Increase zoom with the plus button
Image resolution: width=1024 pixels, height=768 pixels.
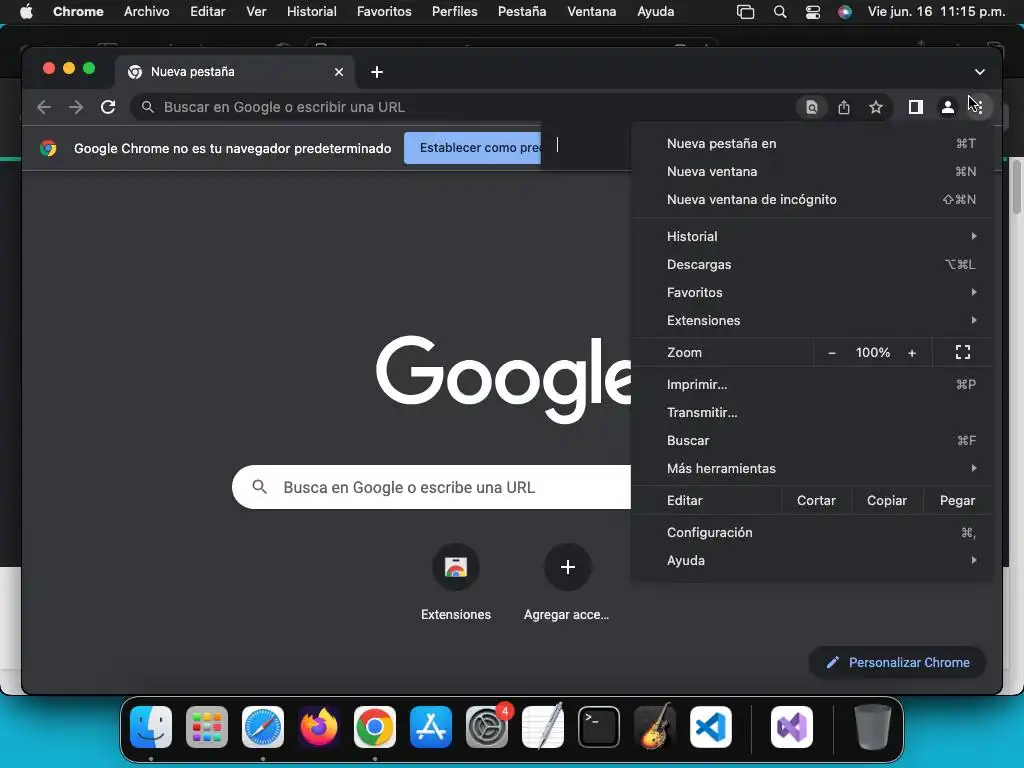912,353
